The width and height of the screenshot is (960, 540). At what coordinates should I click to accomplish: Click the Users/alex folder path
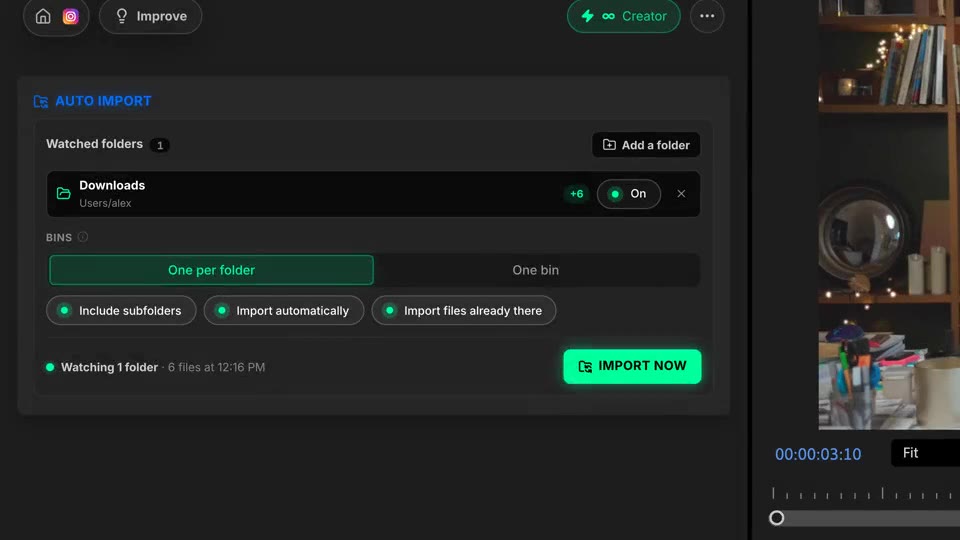pos(105,203)
